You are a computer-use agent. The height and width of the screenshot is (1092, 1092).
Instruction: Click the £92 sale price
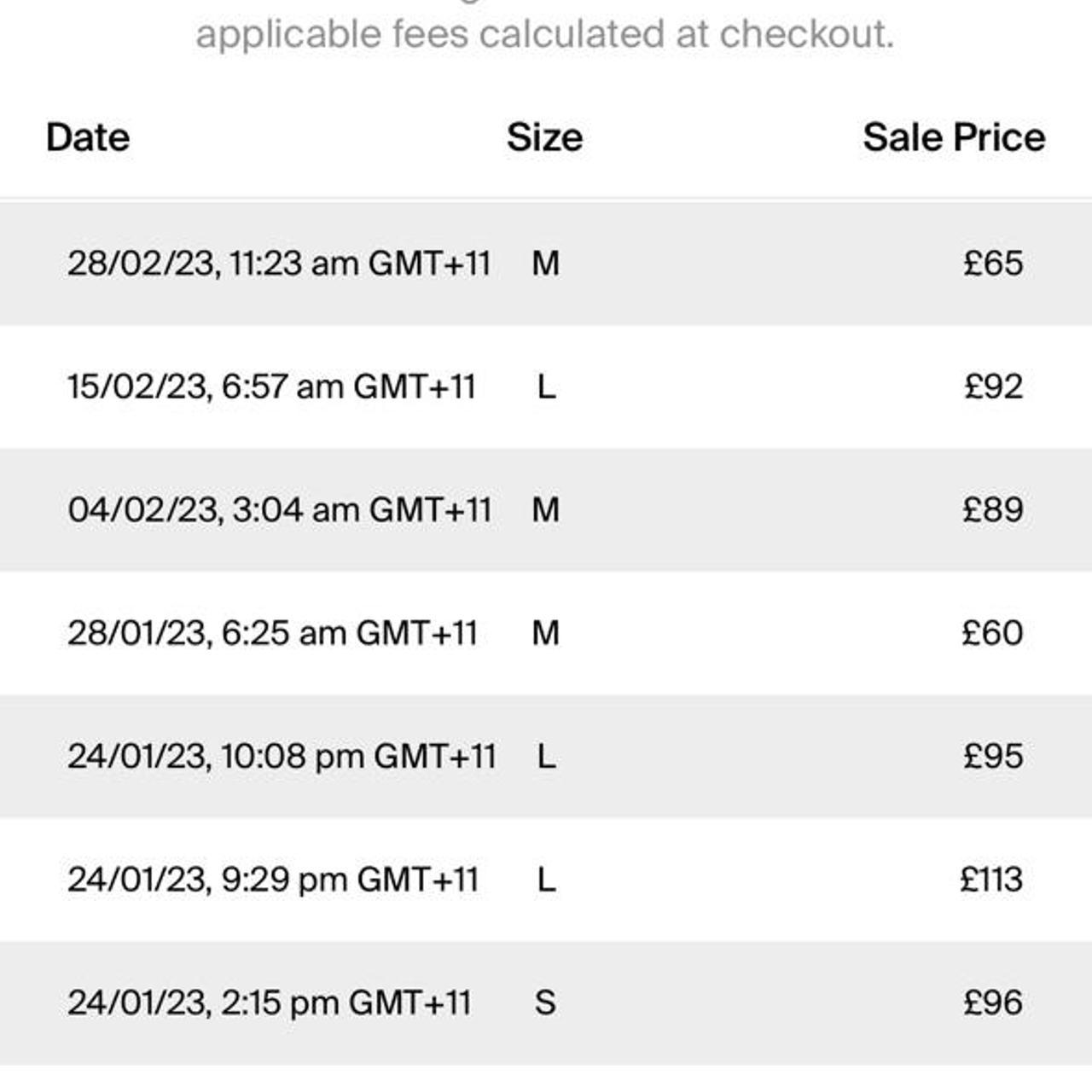click(x=993, y=386)
